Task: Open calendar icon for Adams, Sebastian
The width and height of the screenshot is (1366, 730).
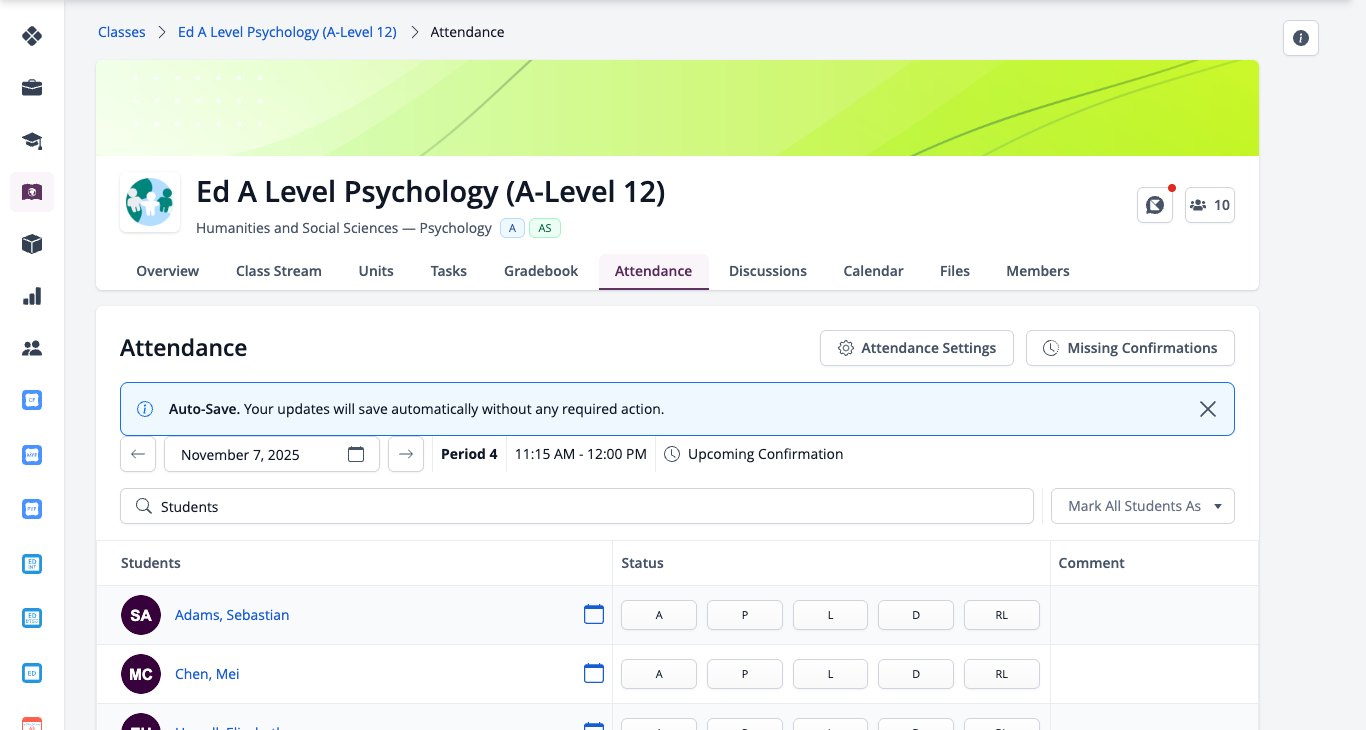Action: tap(594, 614)
